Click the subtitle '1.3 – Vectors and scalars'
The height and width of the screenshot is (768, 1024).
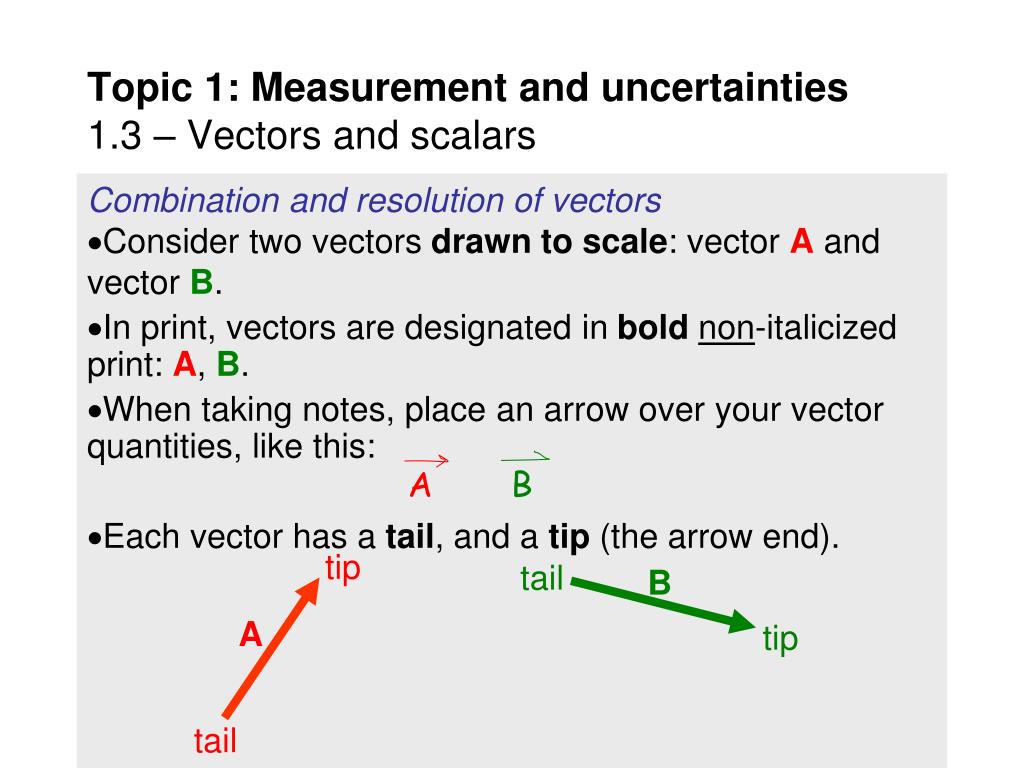(312, 136)
